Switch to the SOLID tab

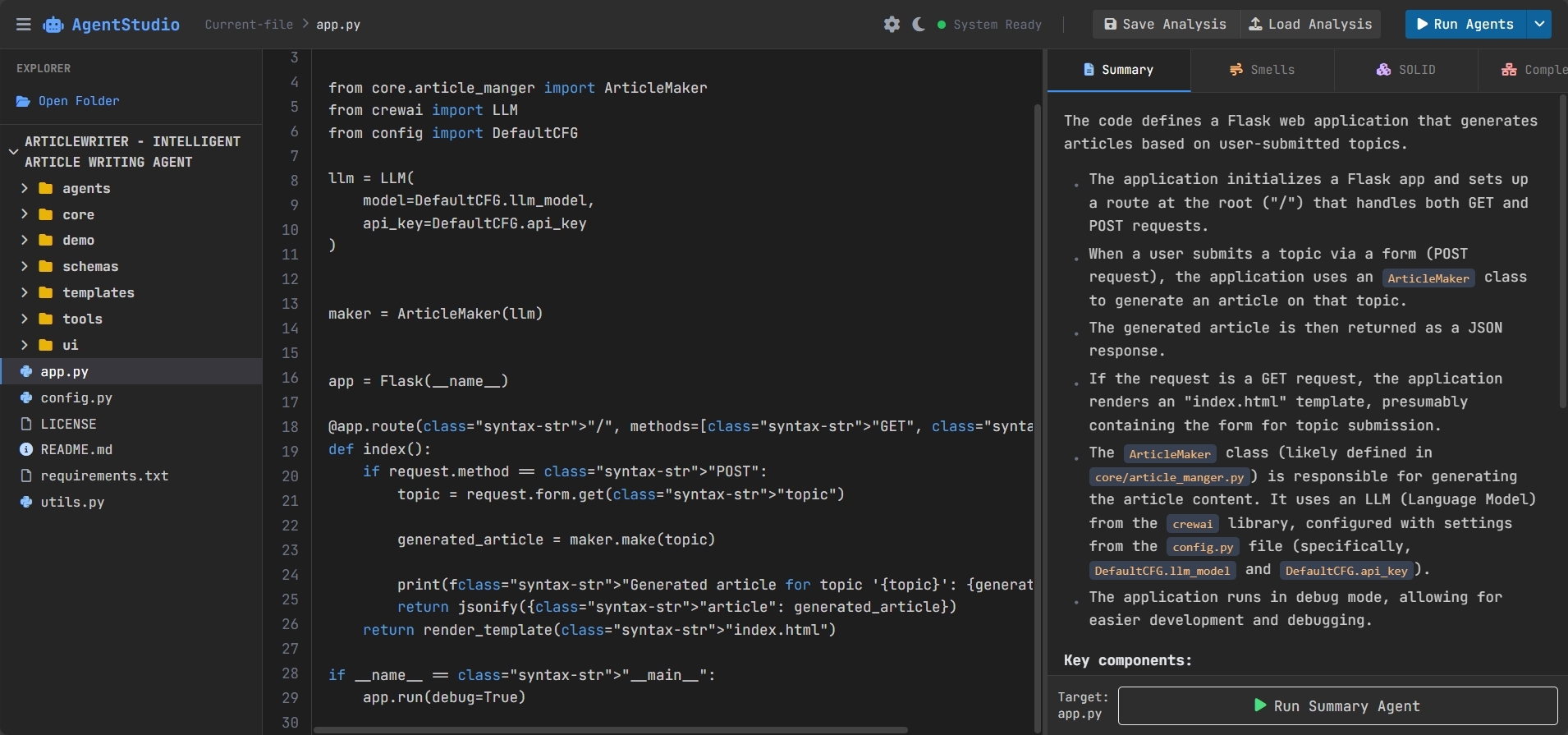1405,70
